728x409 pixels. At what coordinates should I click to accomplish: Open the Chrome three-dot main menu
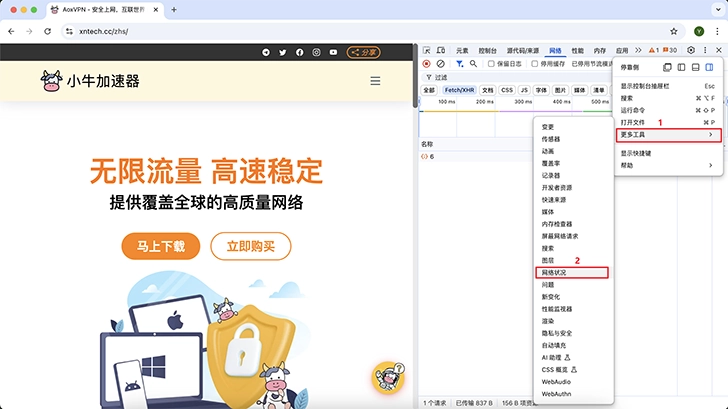[x=717, y=31]
